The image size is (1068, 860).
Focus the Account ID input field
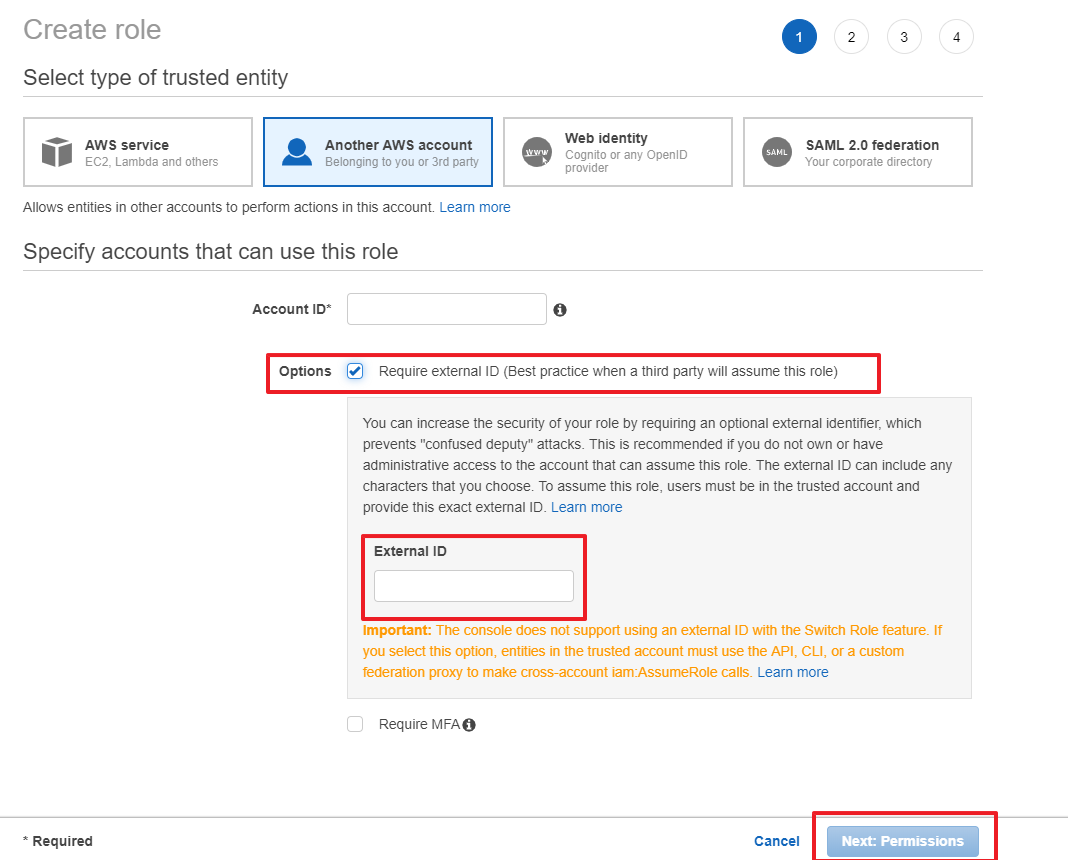(x=446, y=309)
